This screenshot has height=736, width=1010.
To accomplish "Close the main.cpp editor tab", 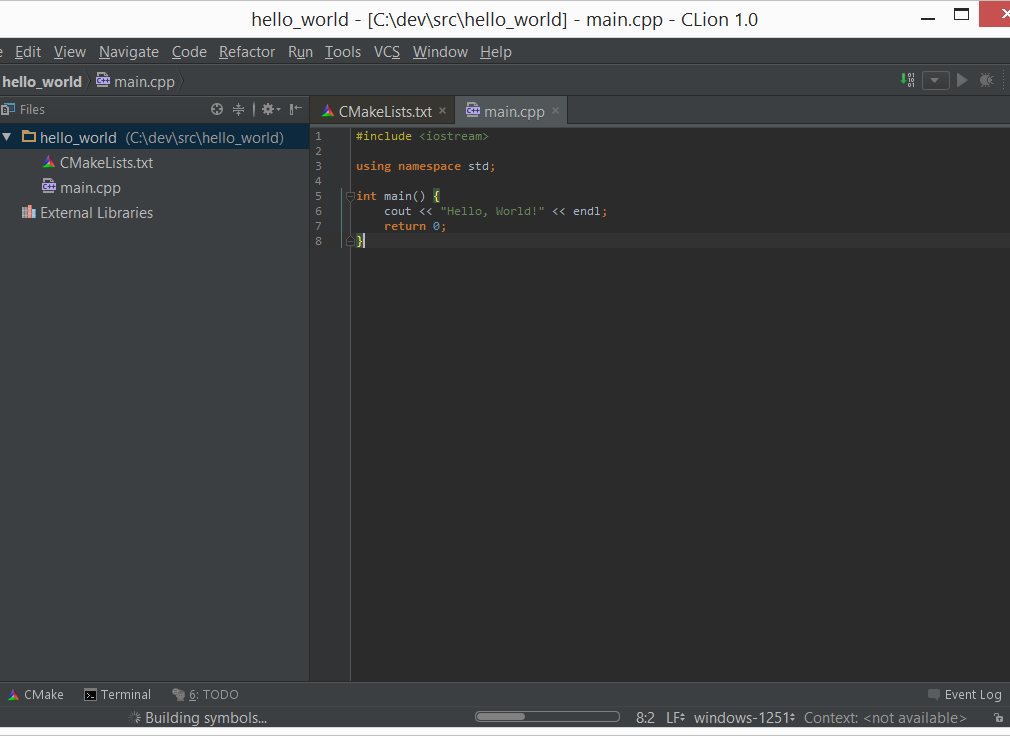I will click(x=555, y=111).
